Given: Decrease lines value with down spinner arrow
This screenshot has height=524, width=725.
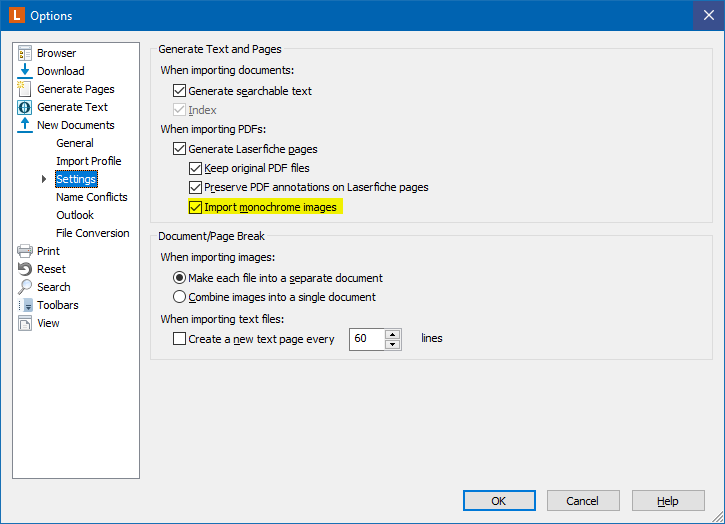Looking at the screenshot, I should (x=393, y=344).
